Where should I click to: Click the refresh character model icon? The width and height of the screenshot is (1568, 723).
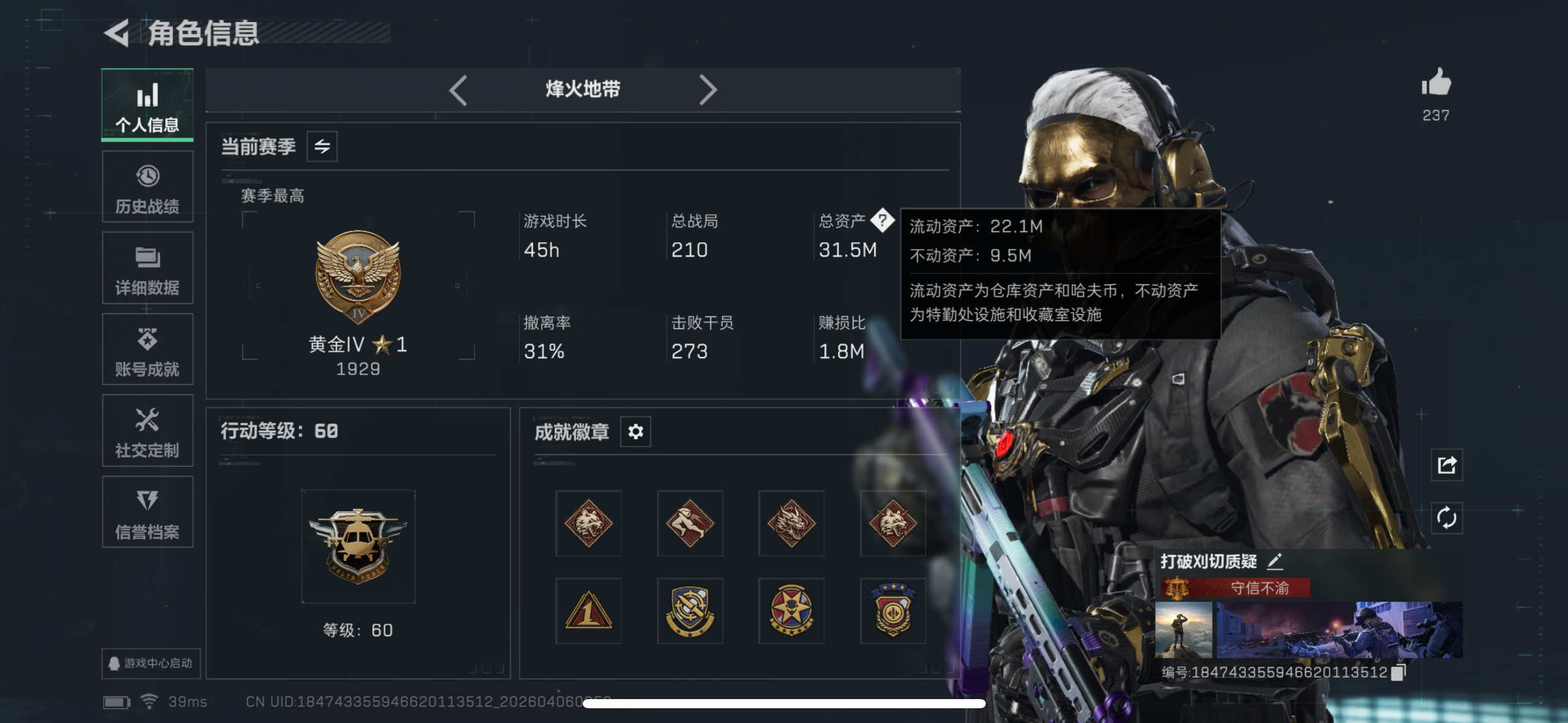pos(1447,518)
